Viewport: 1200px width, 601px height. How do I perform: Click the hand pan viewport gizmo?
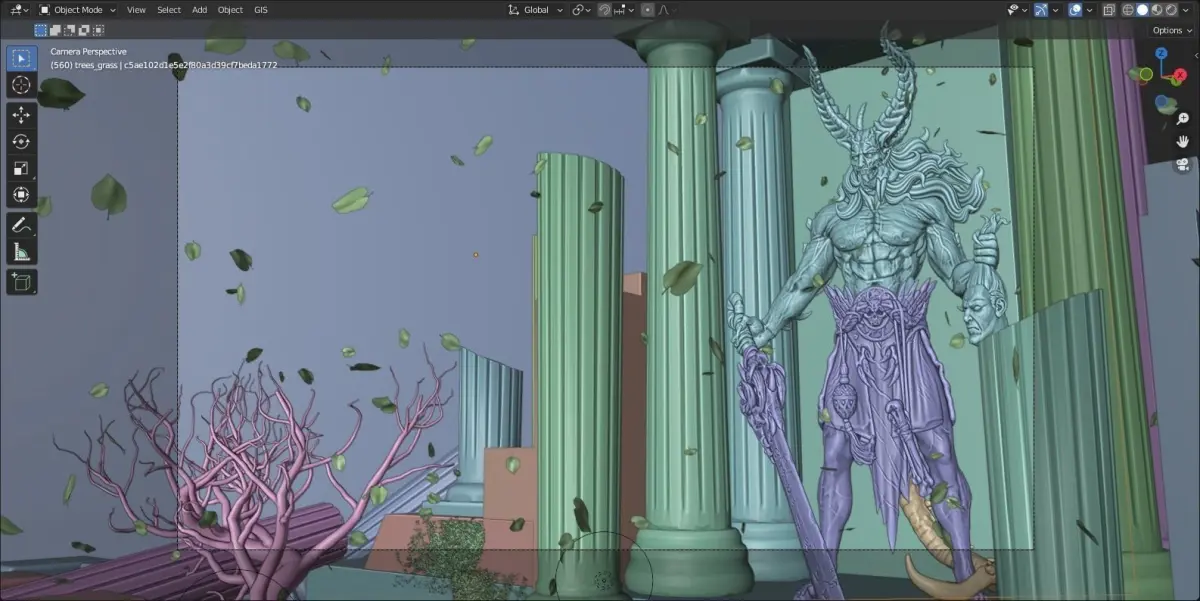click(1183, 141)
